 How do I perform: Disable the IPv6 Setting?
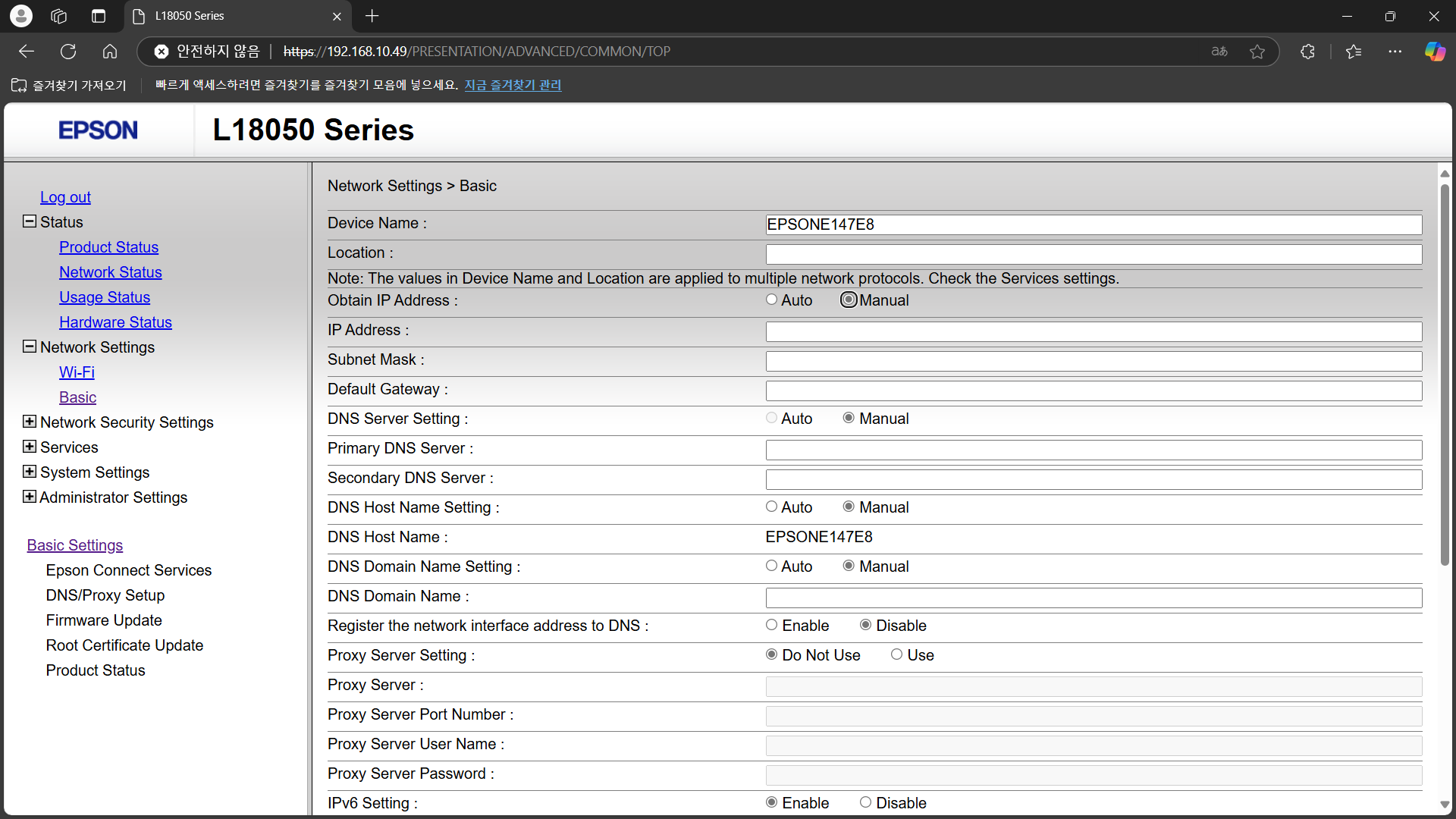865,802
